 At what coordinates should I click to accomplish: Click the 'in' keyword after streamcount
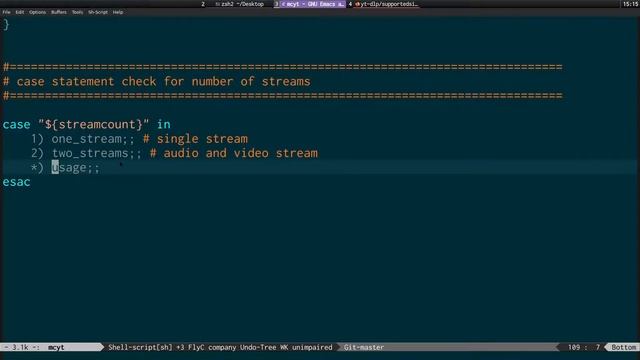tap(164, 124)
